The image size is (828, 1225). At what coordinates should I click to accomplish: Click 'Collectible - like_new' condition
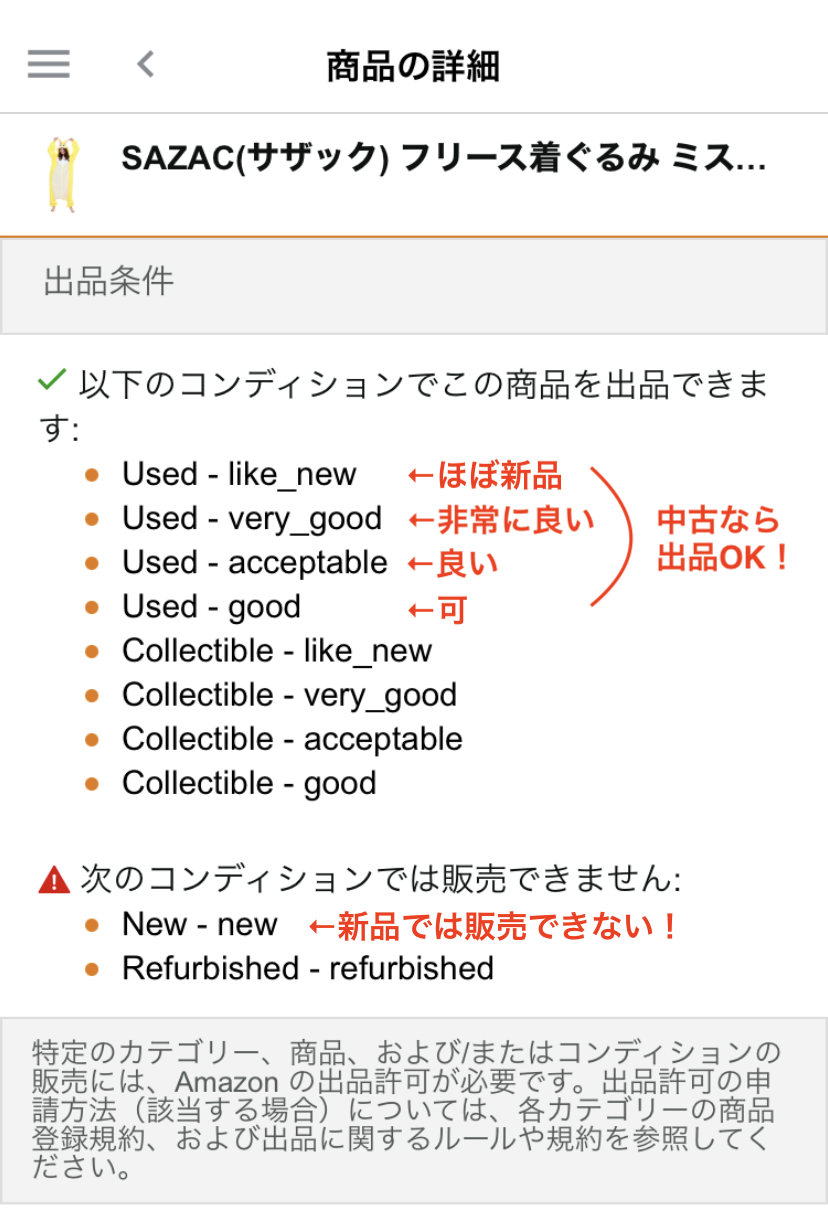pos(277,650)
